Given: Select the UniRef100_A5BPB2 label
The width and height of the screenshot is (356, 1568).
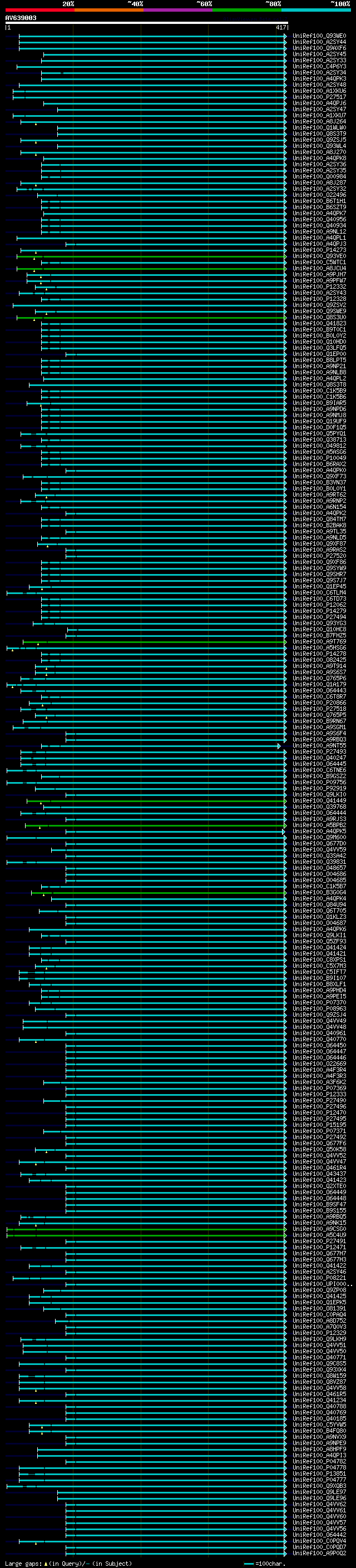Looking at the screenshot, I should coord(319,825).
